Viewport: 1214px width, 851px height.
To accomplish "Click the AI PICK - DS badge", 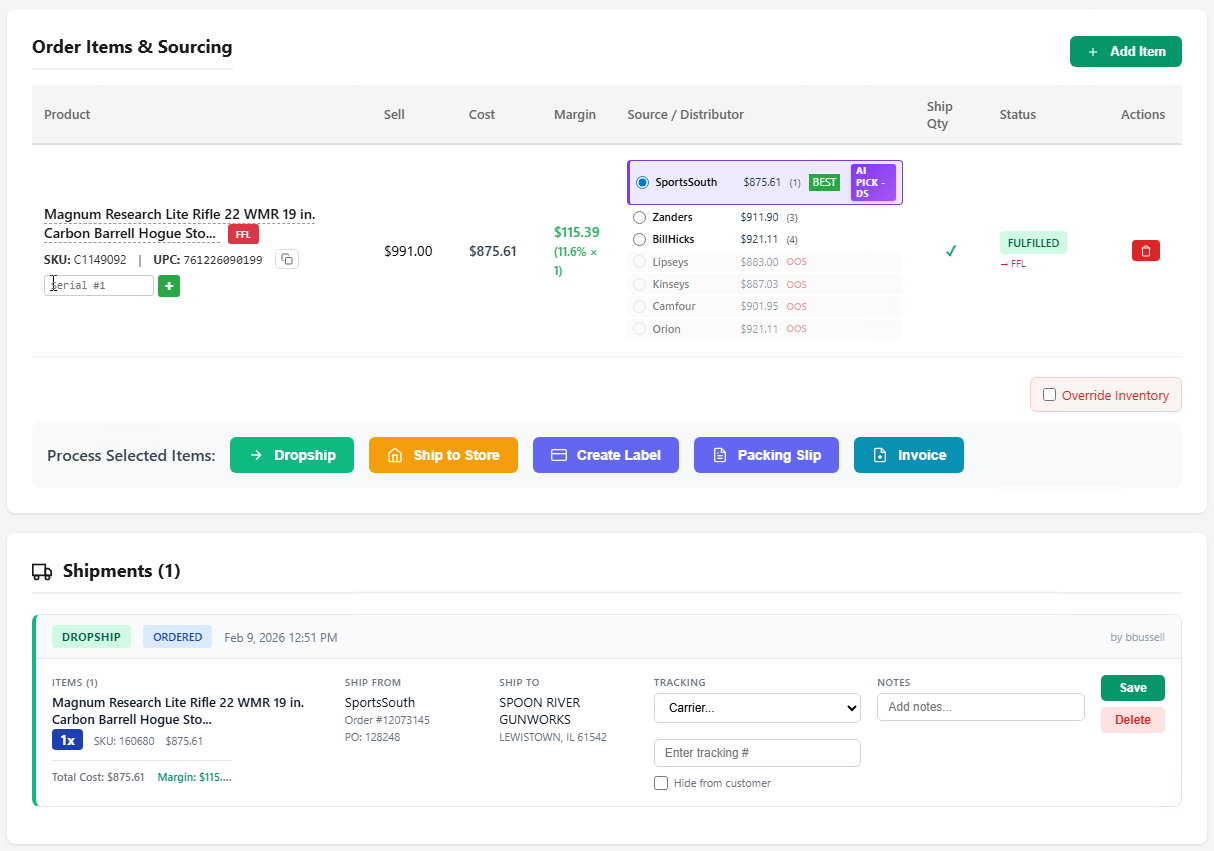I will pyautogui.click(x=871, y=182).
